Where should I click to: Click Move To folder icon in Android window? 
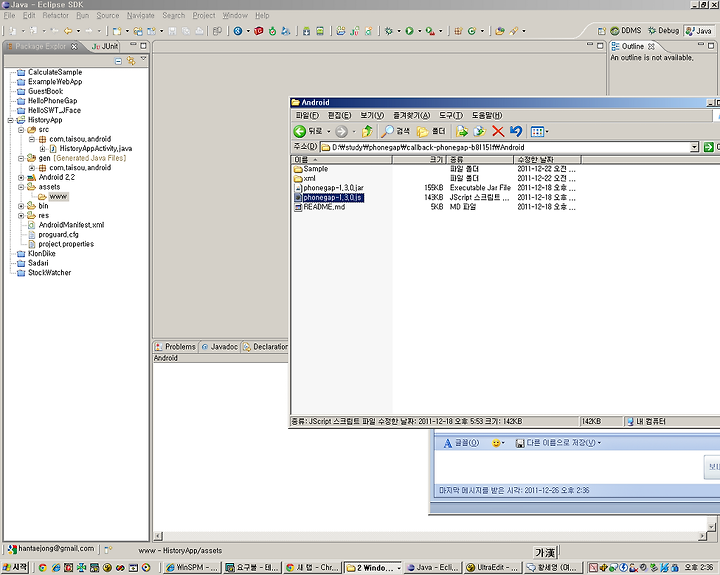pos(461,131)
